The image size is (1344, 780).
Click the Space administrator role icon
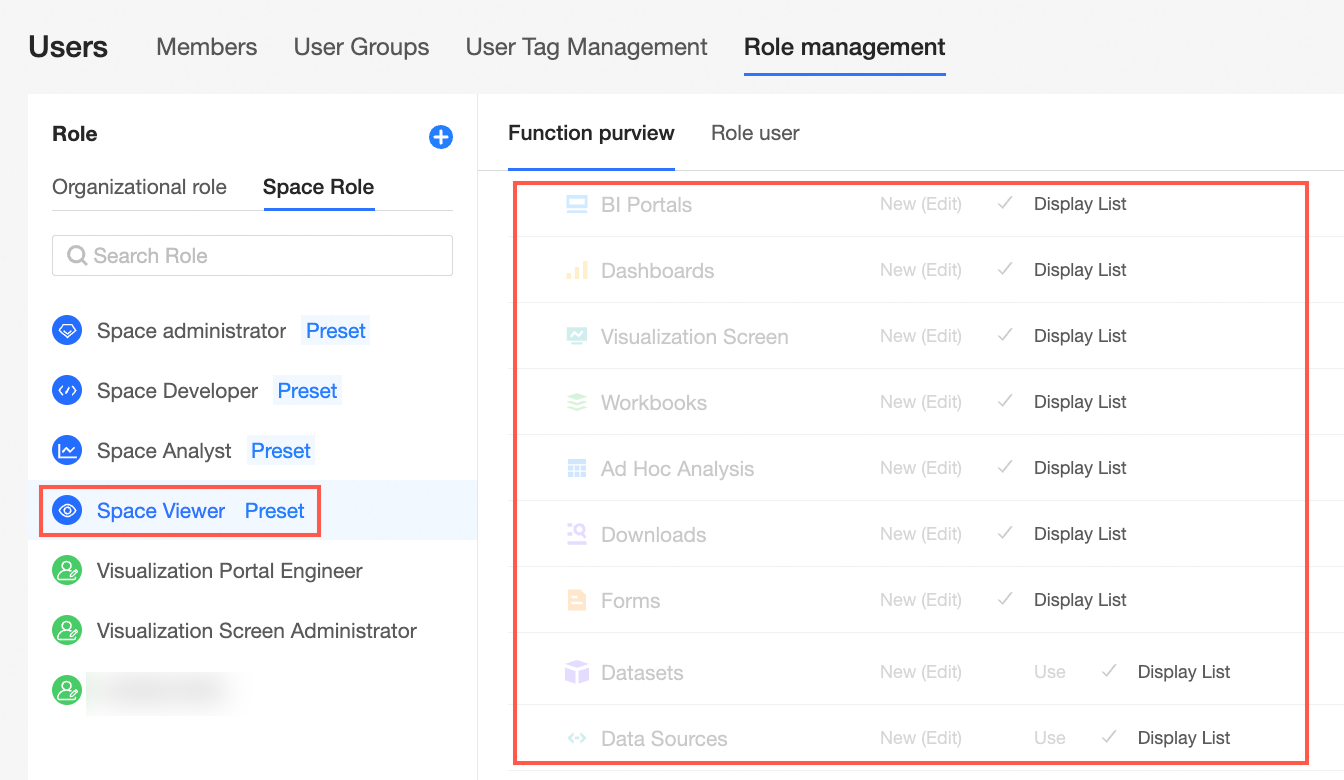click(x=67, y=331)
